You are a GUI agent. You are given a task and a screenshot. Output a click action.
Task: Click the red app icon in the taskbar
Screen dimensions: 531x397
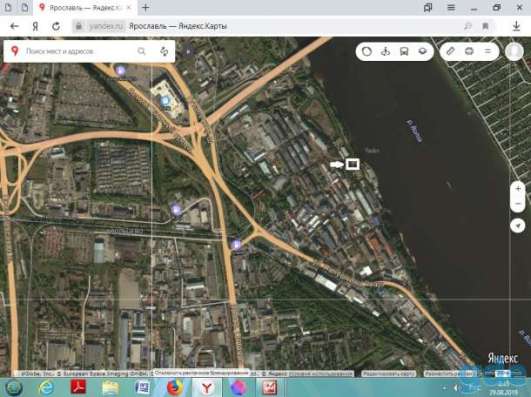(269, 387)
